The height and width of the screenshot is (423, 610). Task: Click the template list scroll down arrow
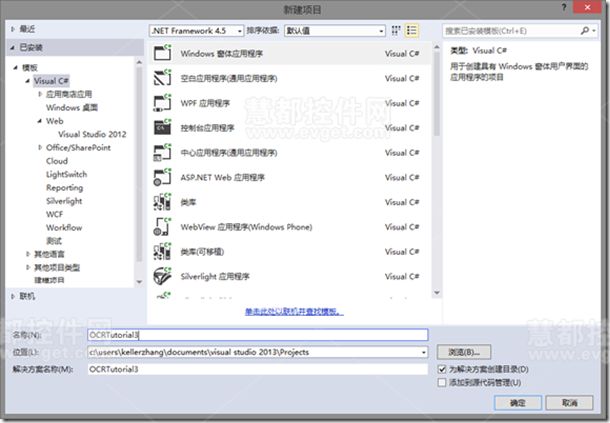[436, 292]
